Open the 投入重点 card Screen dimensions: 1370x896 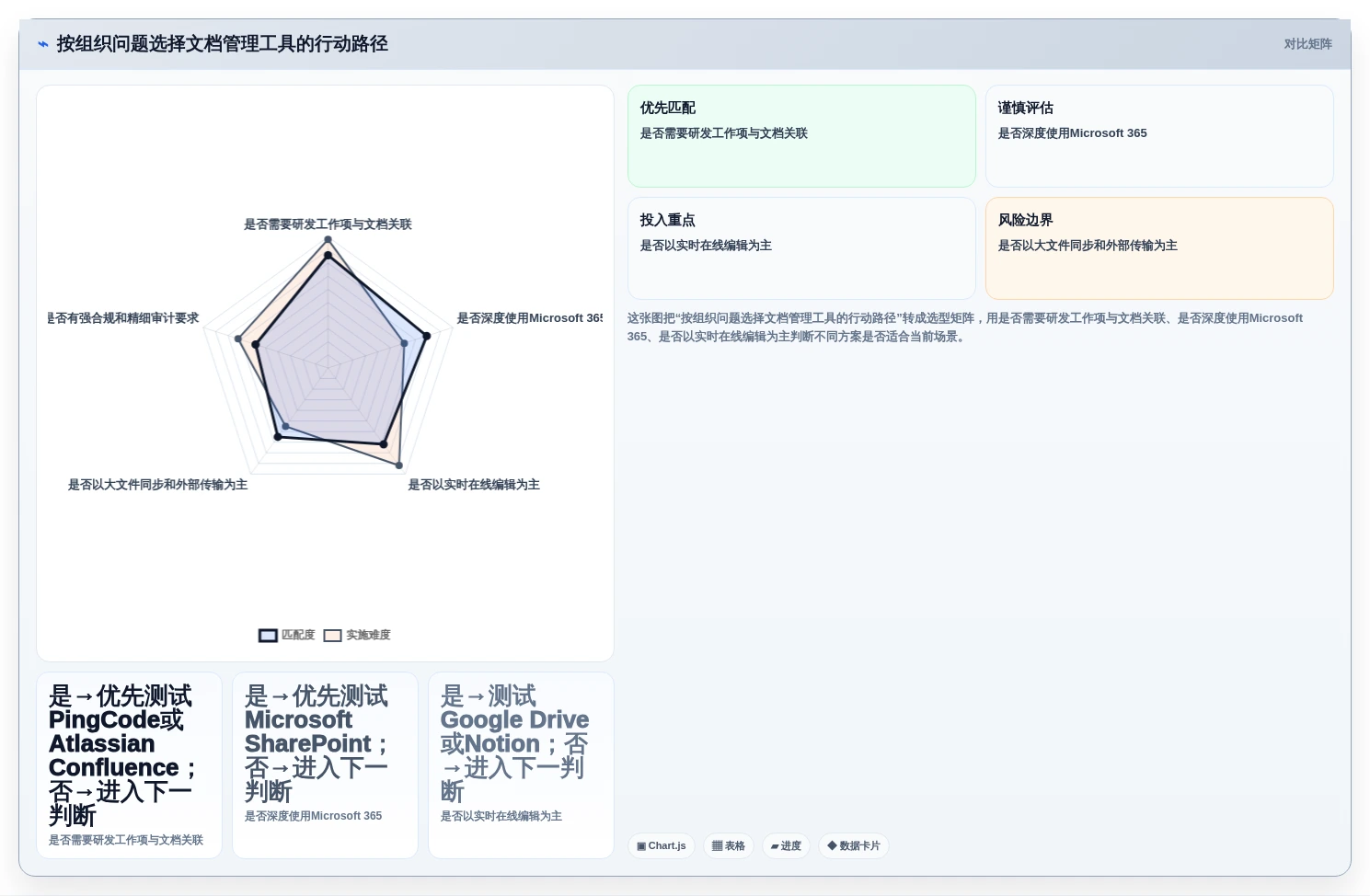click(x=801, y=248)
